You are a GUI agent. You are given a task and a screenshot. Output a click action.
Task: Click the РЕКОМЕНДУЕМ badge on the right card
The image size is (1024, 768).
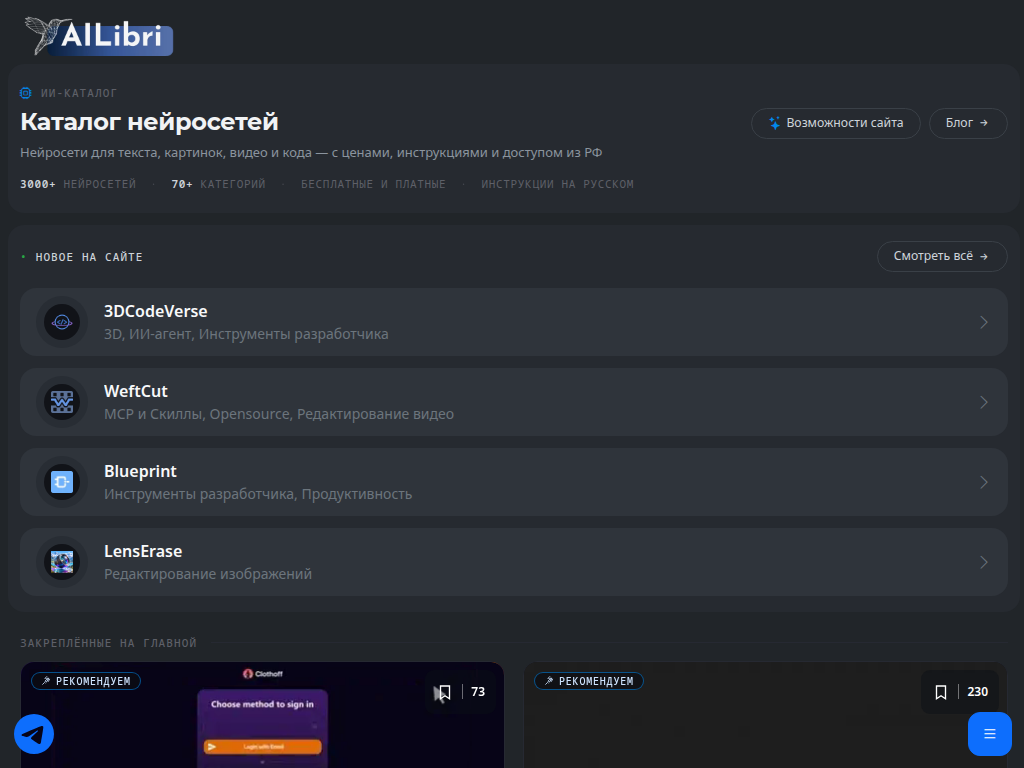[588, 681]
